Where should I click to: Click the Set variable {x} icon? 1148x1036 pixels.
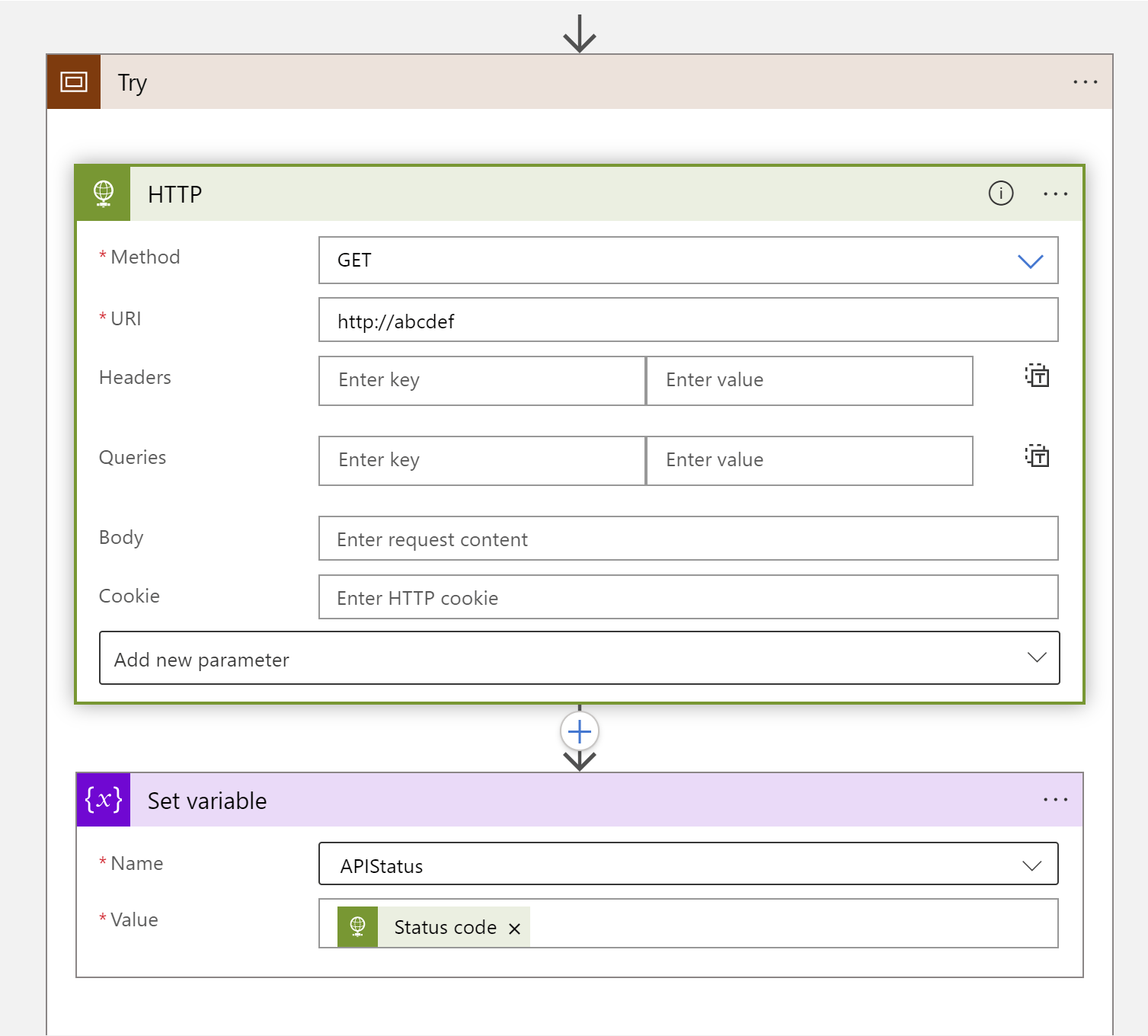[102, 799]
